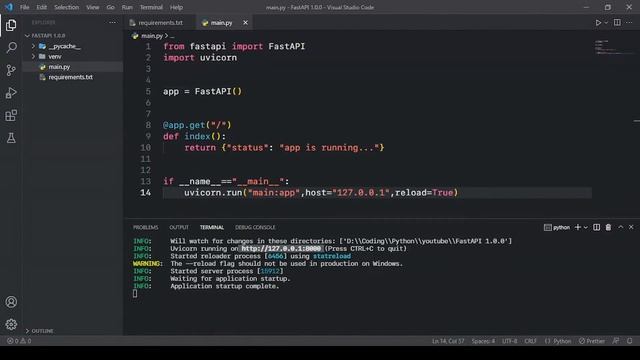The height and width of the screenshot is (360, 640).
Task: Click the EXPLORER panel title
Action: pos(44,23)
